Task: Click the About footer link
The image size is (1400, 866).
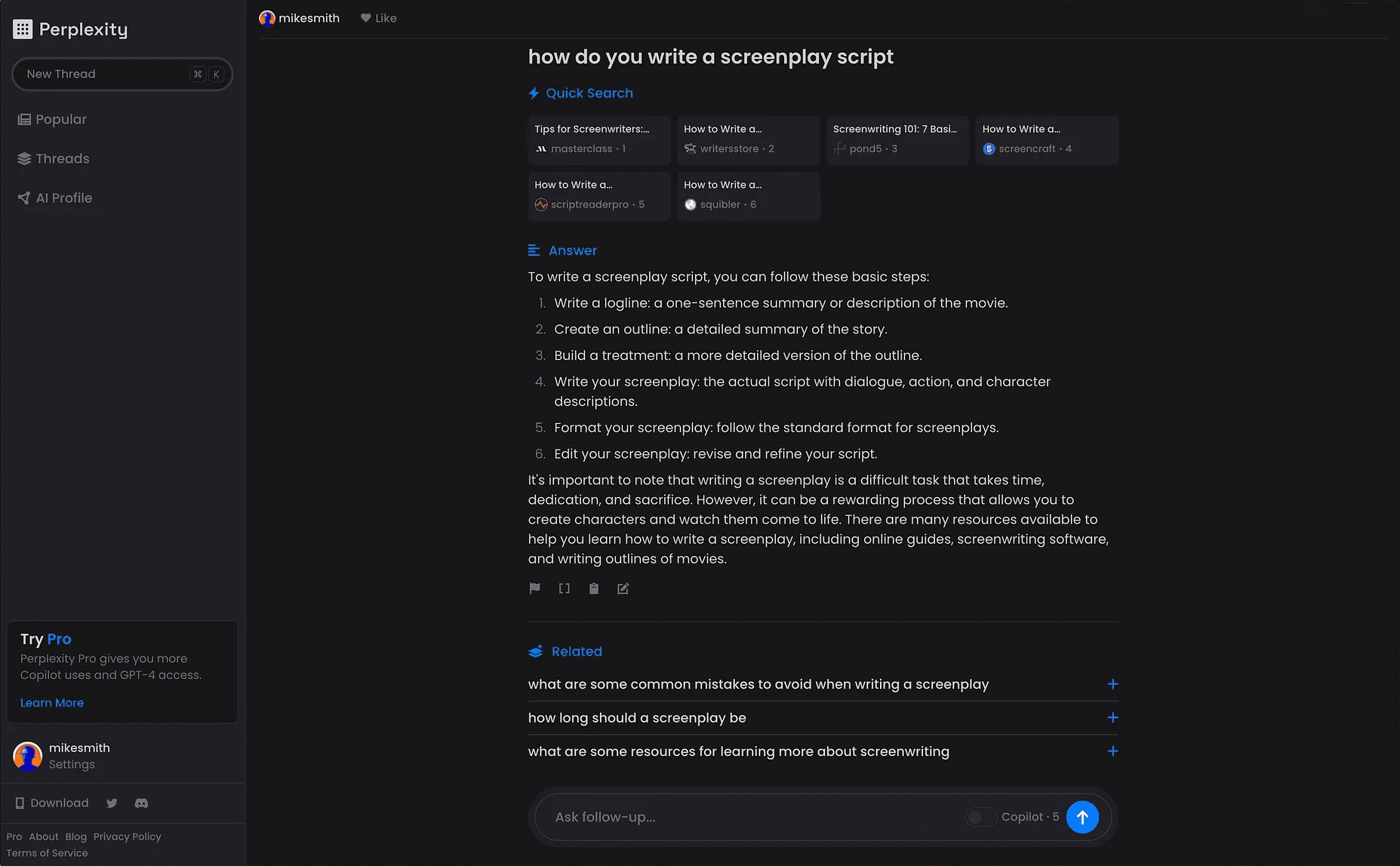Action: point(44,837)
